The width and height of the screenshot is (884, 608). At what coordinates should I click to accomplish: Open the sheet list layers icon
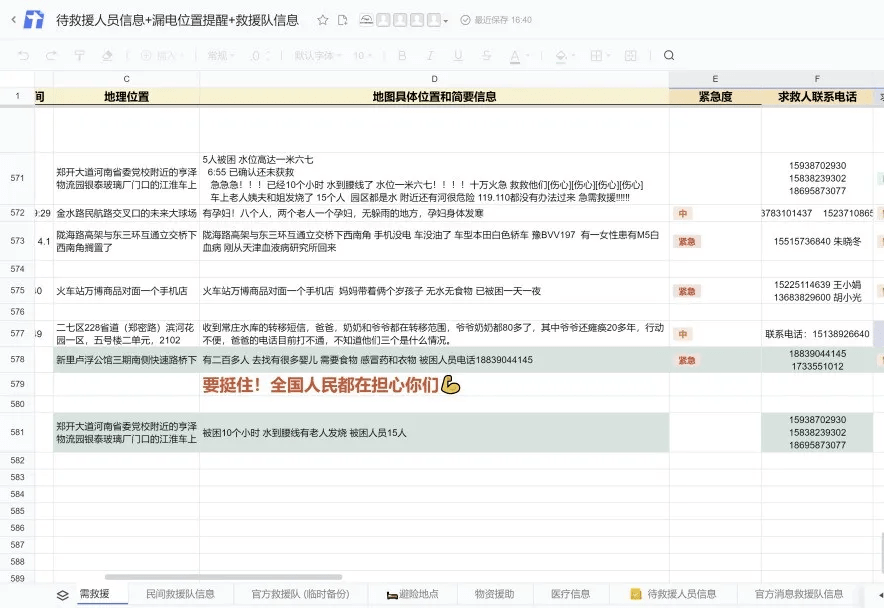[63, 595]
